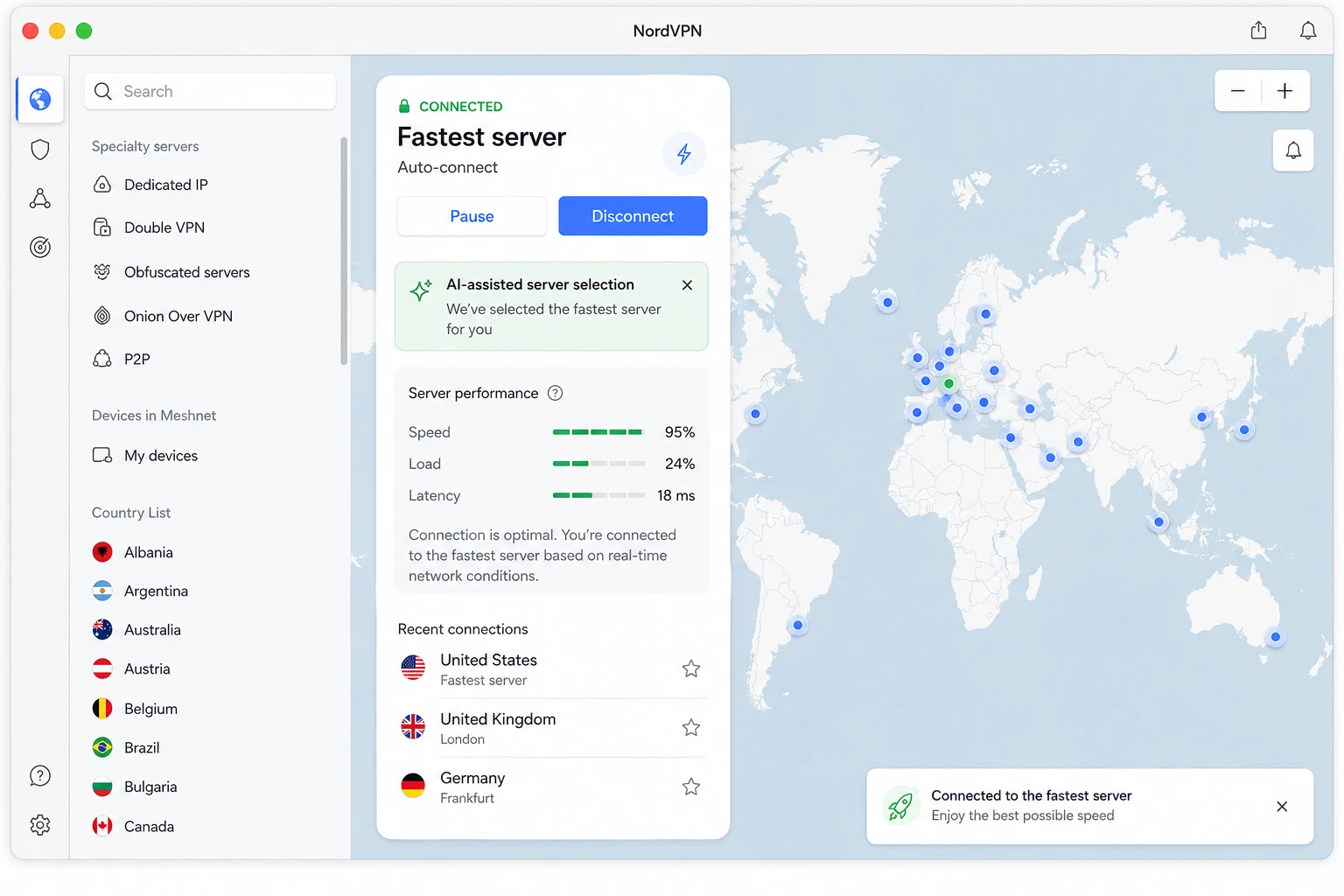Click the share icon in title bar
Viewport: 1344px width, 896px height.
coord(1258,31)
